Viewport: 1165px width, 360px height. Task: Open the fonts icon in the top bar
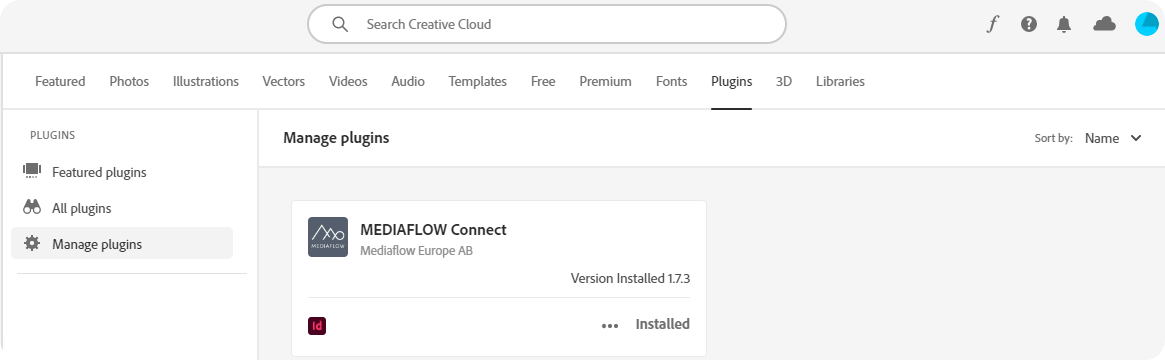click(x=992, y=24)
